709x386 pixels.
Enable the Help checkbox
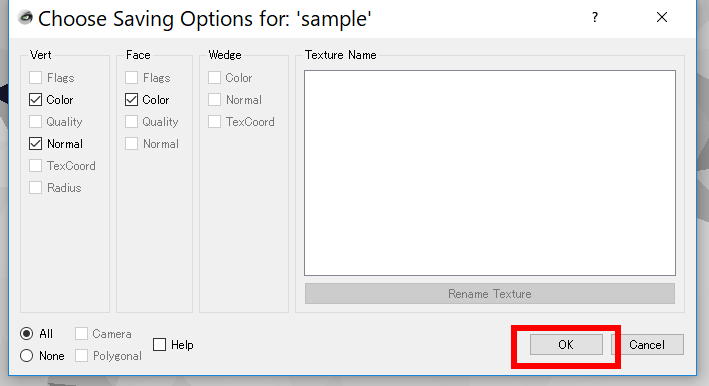tap(159, 344)
